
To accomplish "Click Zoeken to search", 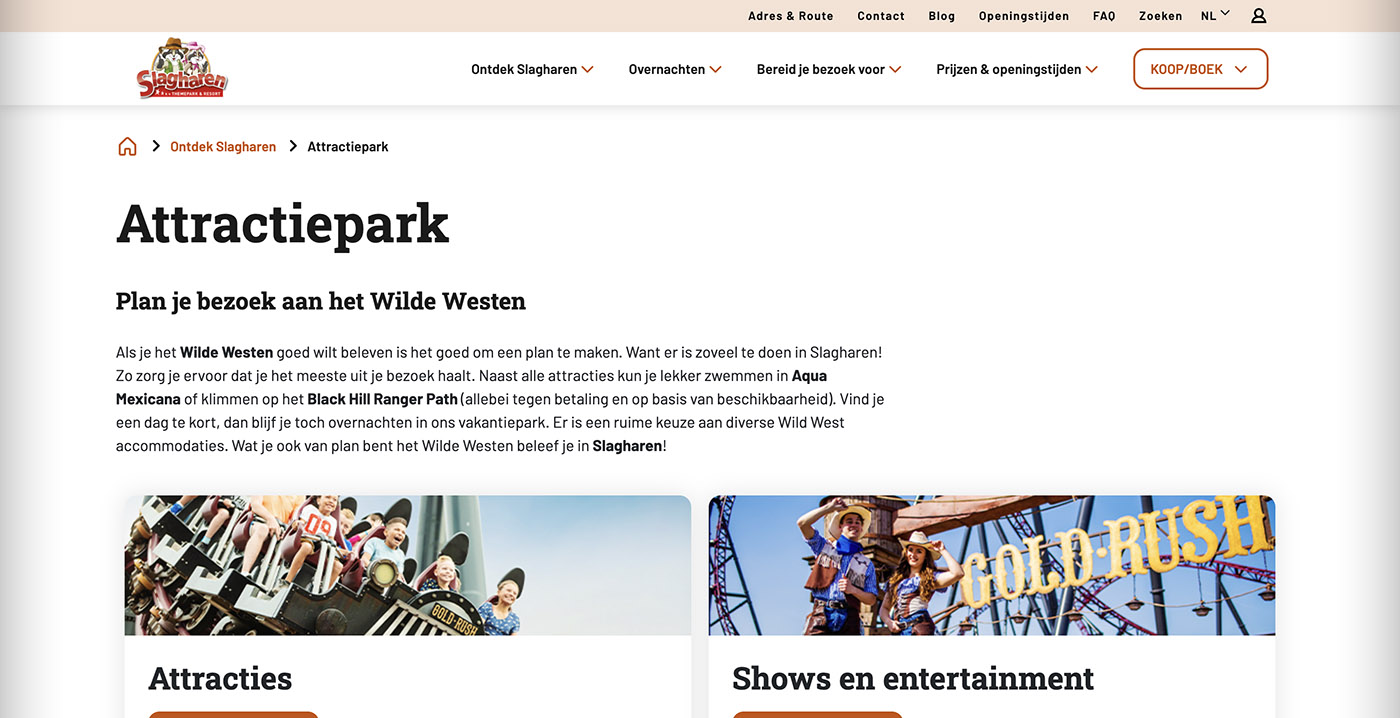I will click(1161, 16).
